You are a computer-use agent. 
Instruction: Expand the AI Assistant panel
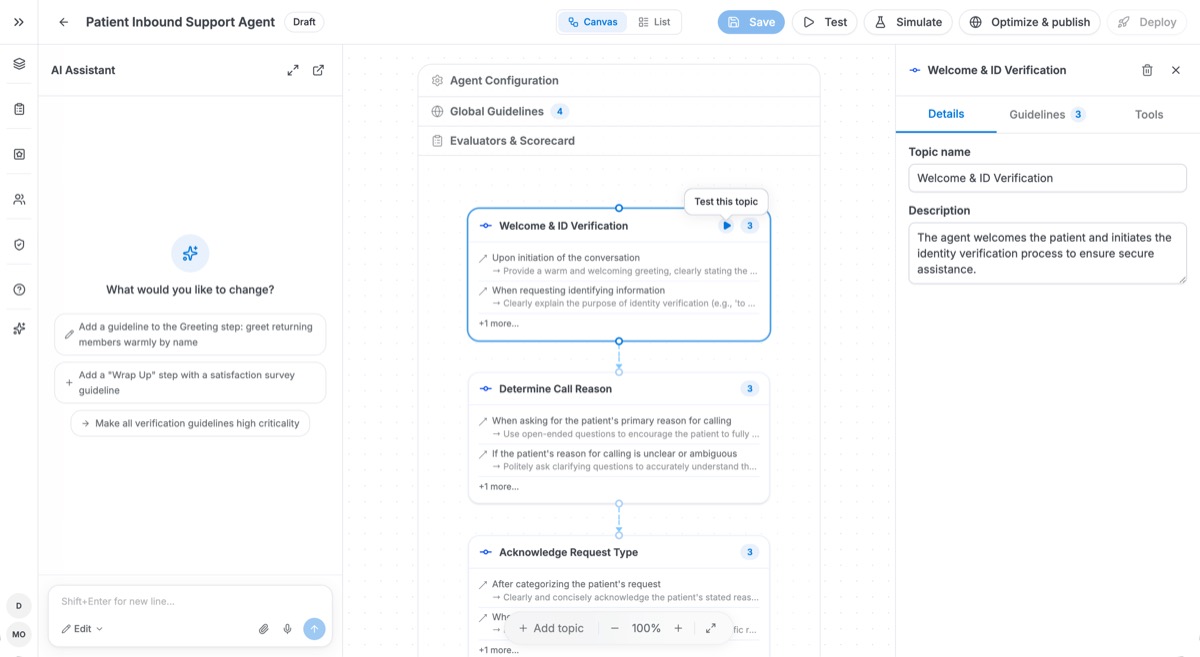click(293, 70)
